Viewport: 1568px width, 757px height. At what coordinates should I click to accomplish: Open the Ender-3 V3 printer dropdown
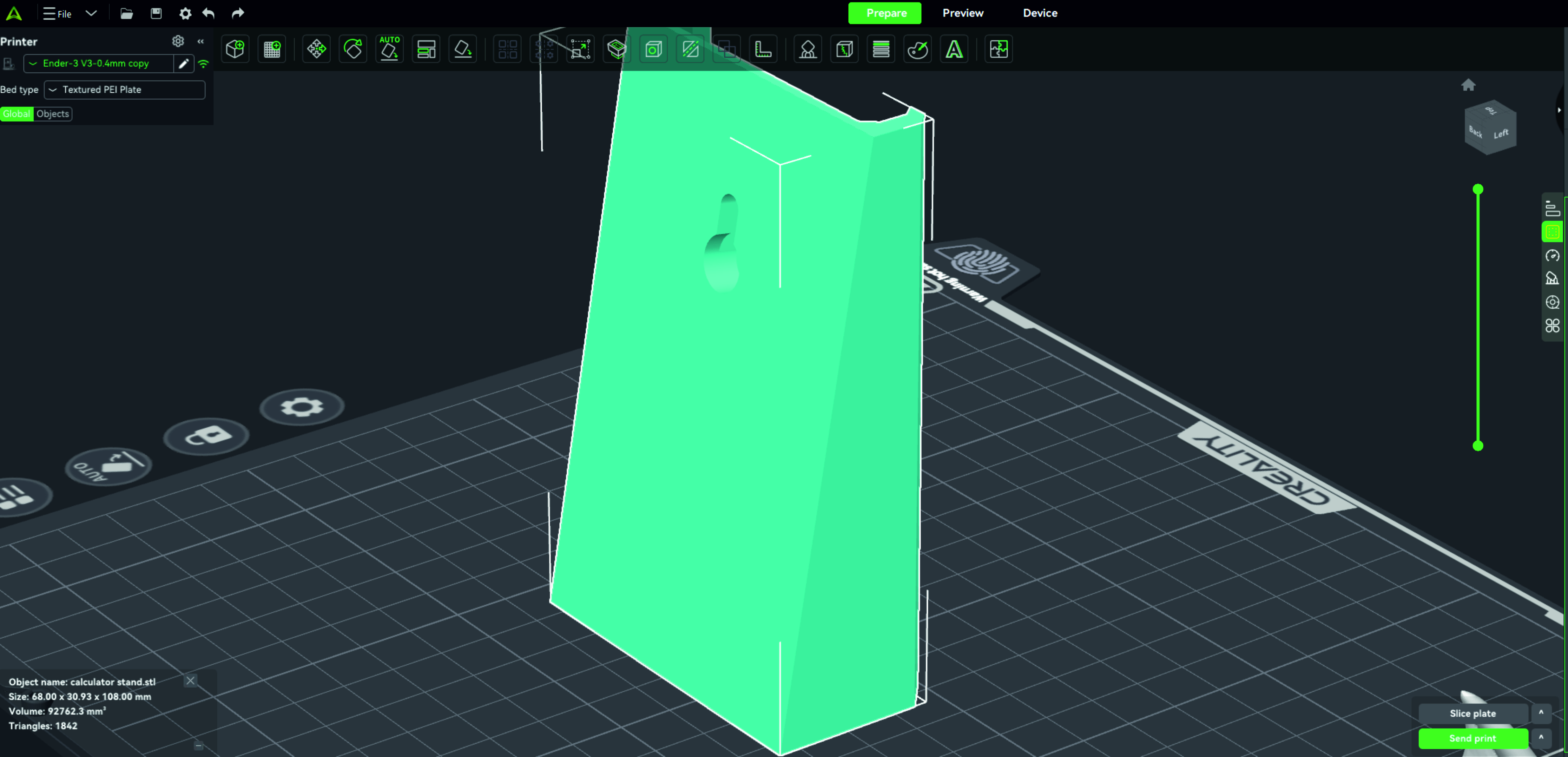(x=99, y=63)
